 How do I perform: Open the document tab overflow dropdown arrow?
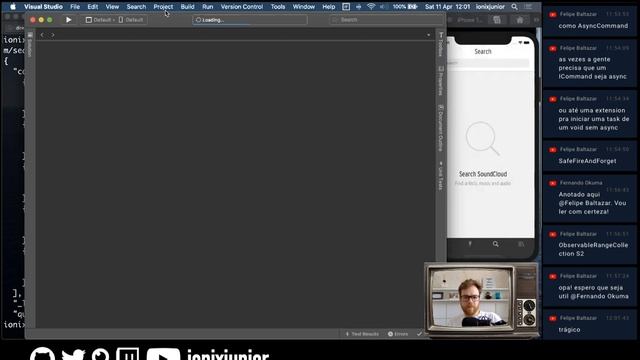point(428,35)
